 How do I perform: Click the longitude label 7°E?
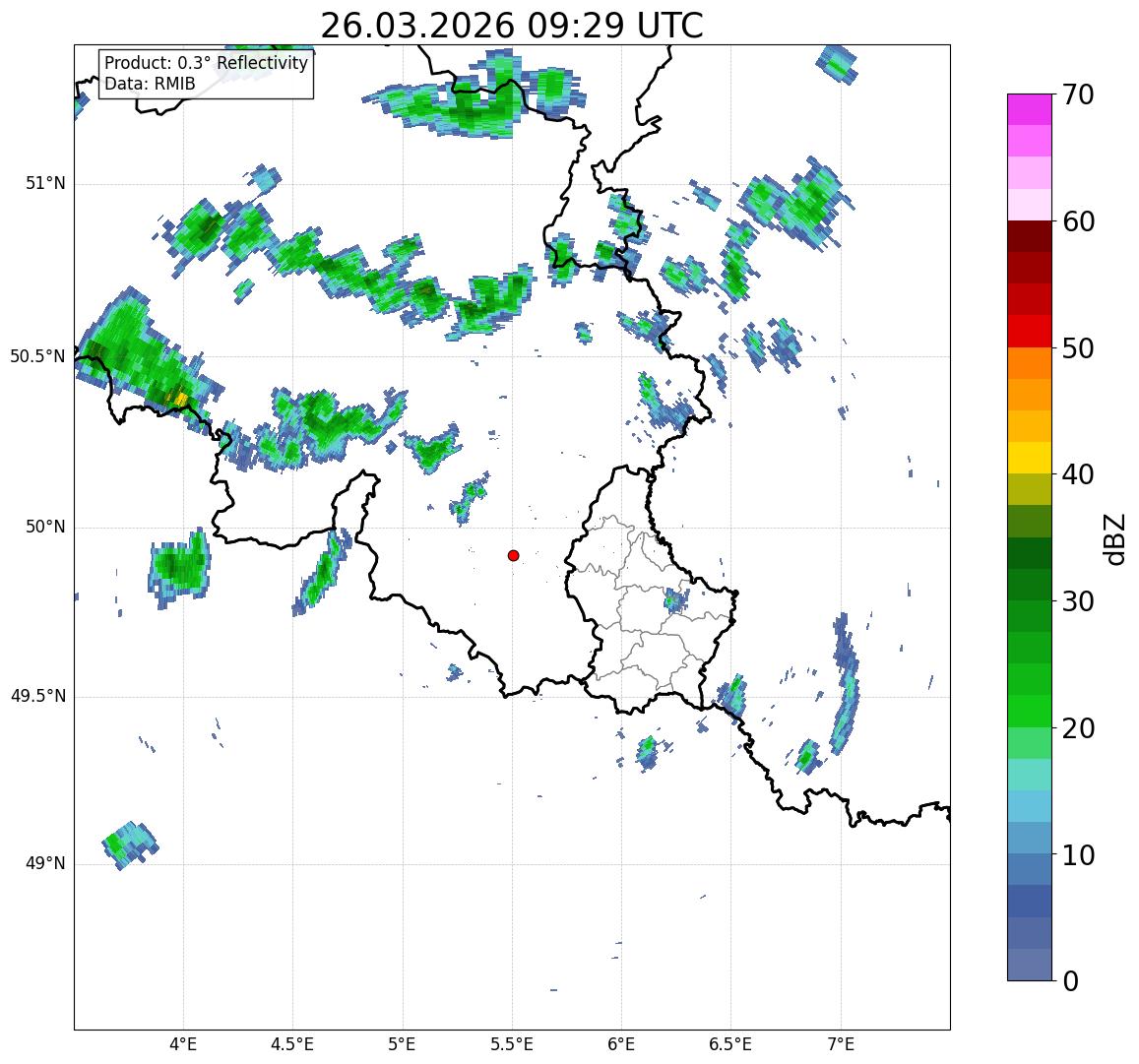click(841, 1045)
